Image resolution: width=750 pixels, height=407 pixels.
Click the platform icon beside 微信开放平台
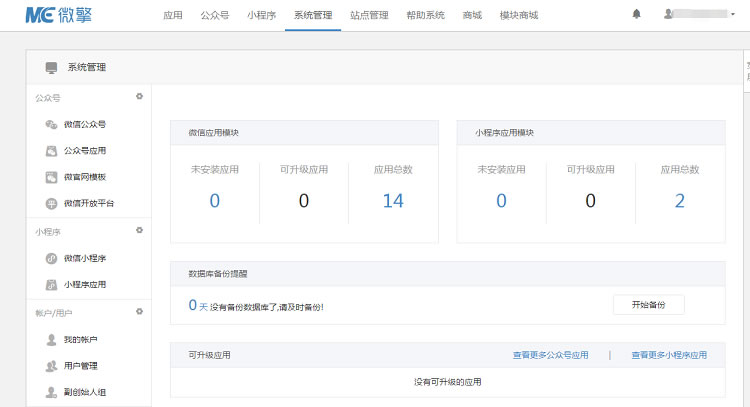click(x=51, y=203)
